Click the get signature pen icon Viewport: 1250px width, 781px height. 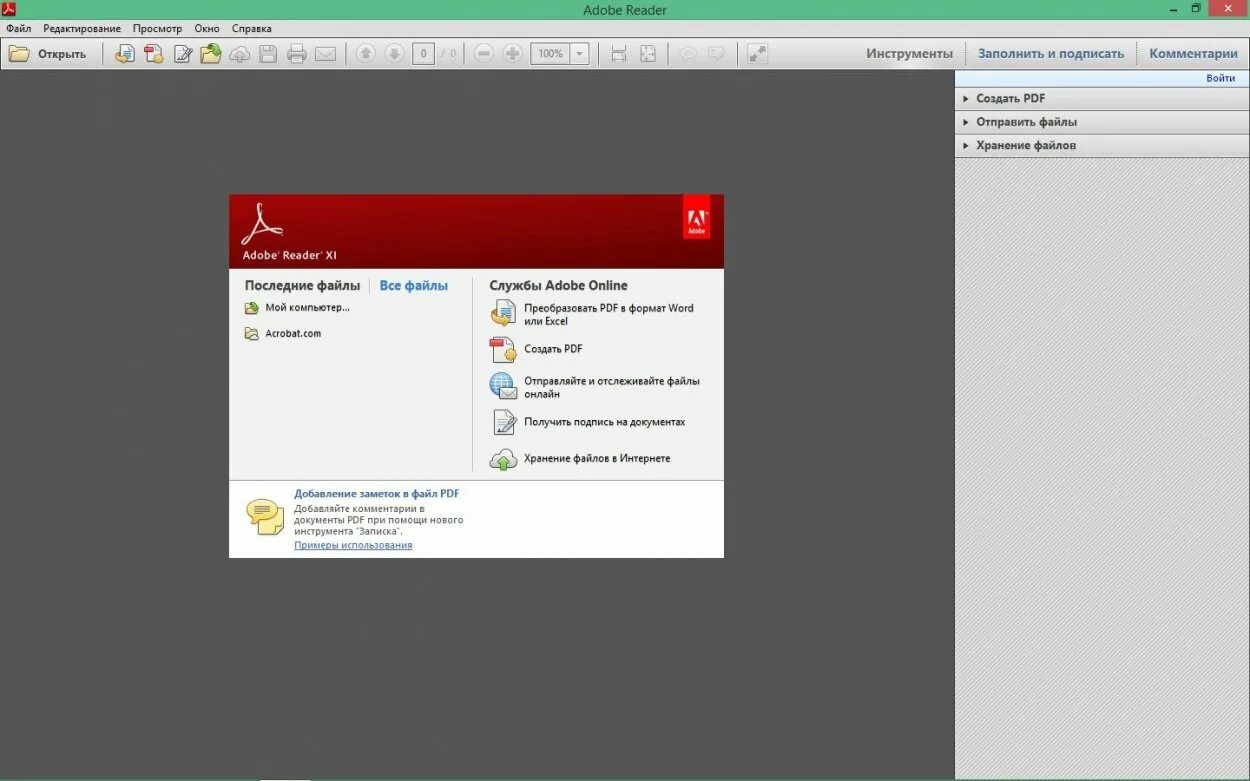(503, 422)
